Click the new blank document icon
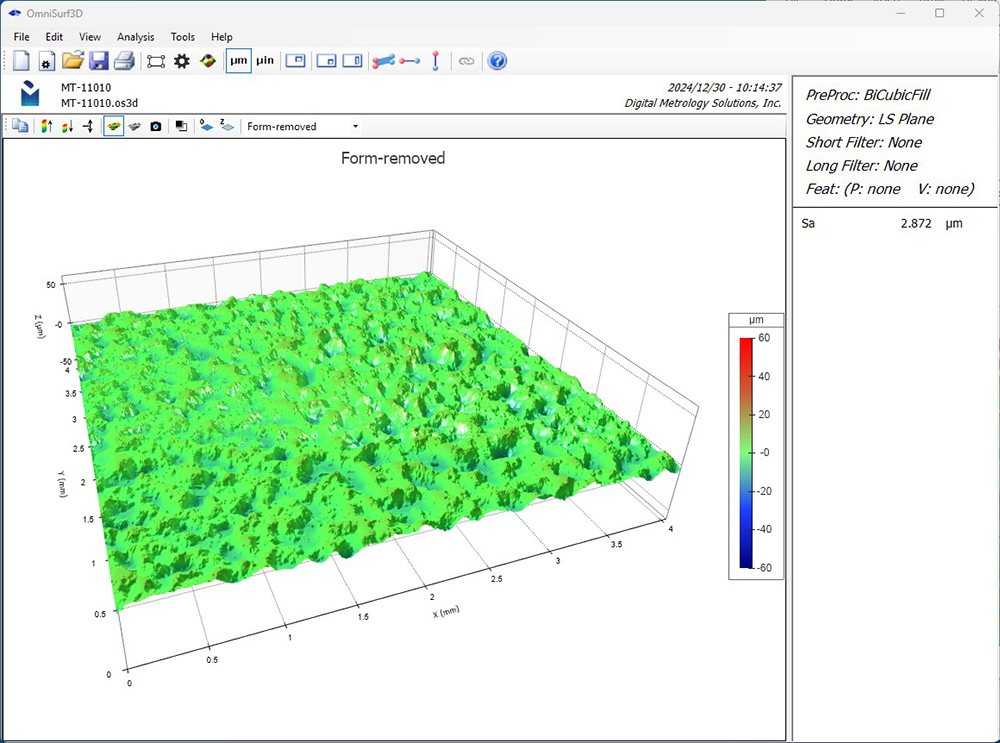 pyautogui.click(x=21, y=61)
